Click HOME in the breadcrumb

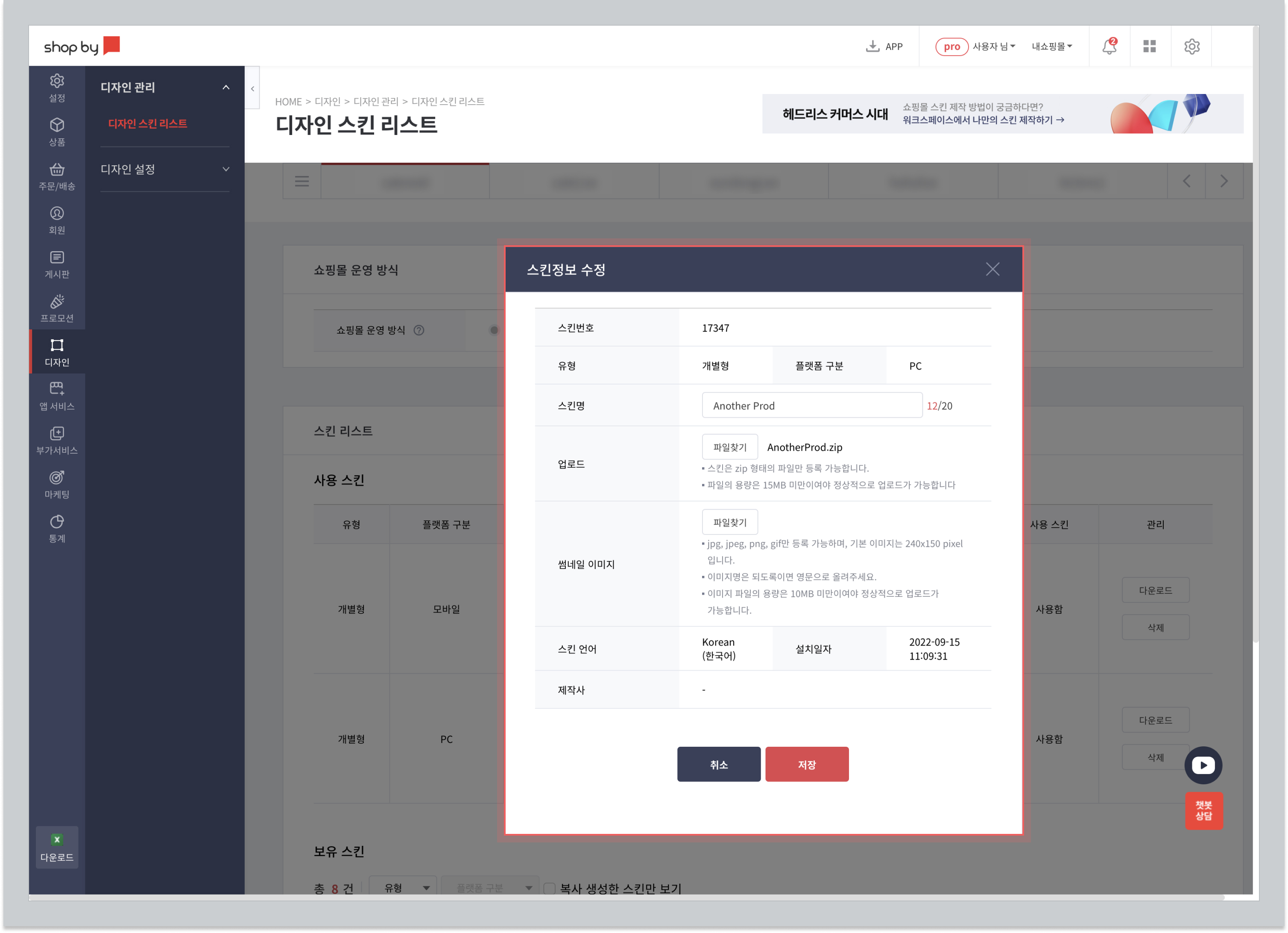tap(288, 101)
